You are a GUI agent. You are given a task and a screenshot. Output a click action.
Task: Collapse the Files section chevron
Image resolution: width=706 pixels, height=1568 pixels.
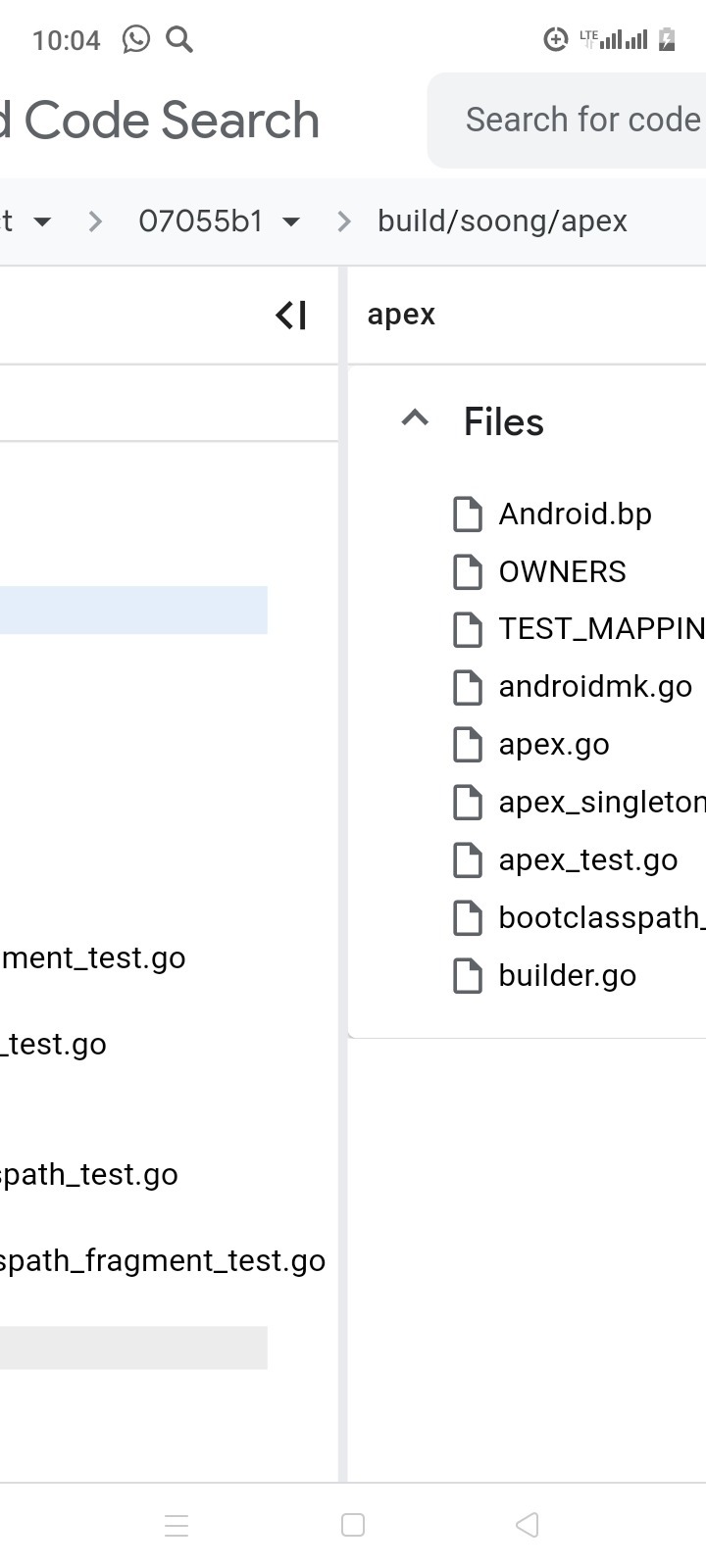415,419
